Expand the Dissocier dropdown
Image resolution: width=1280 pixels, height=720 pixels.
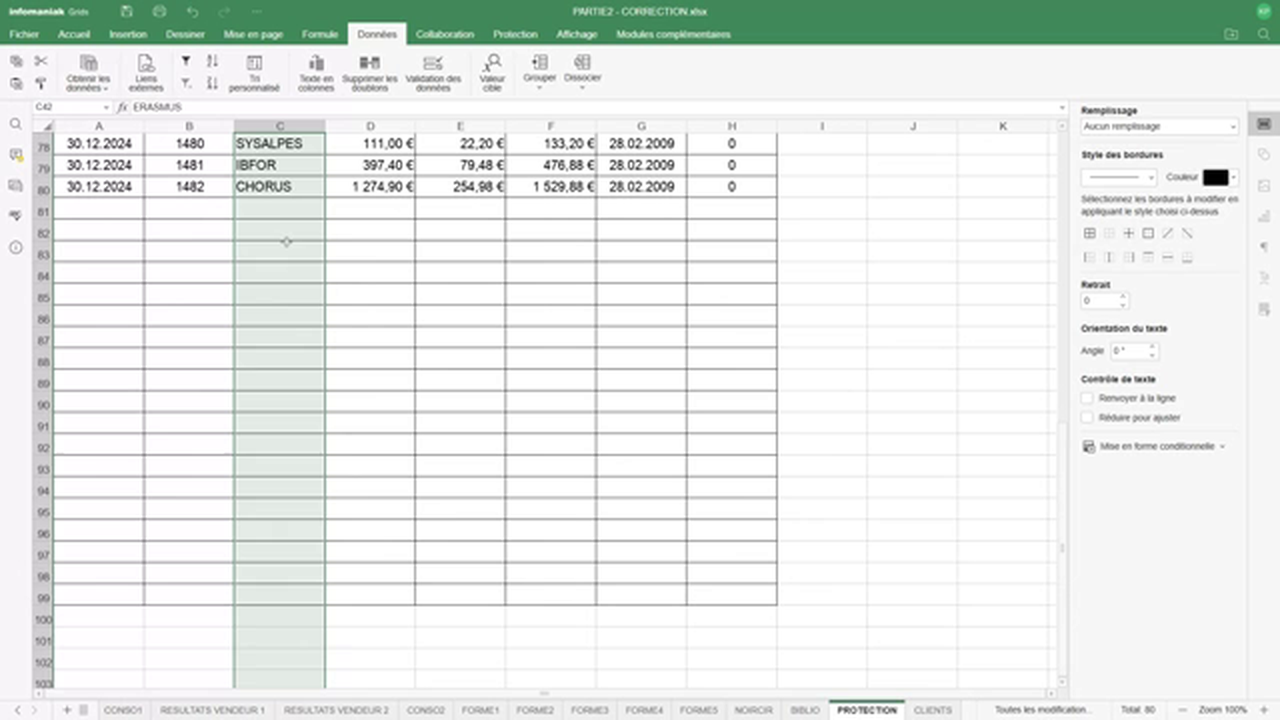pyautogui.click(x=582, y=72)
